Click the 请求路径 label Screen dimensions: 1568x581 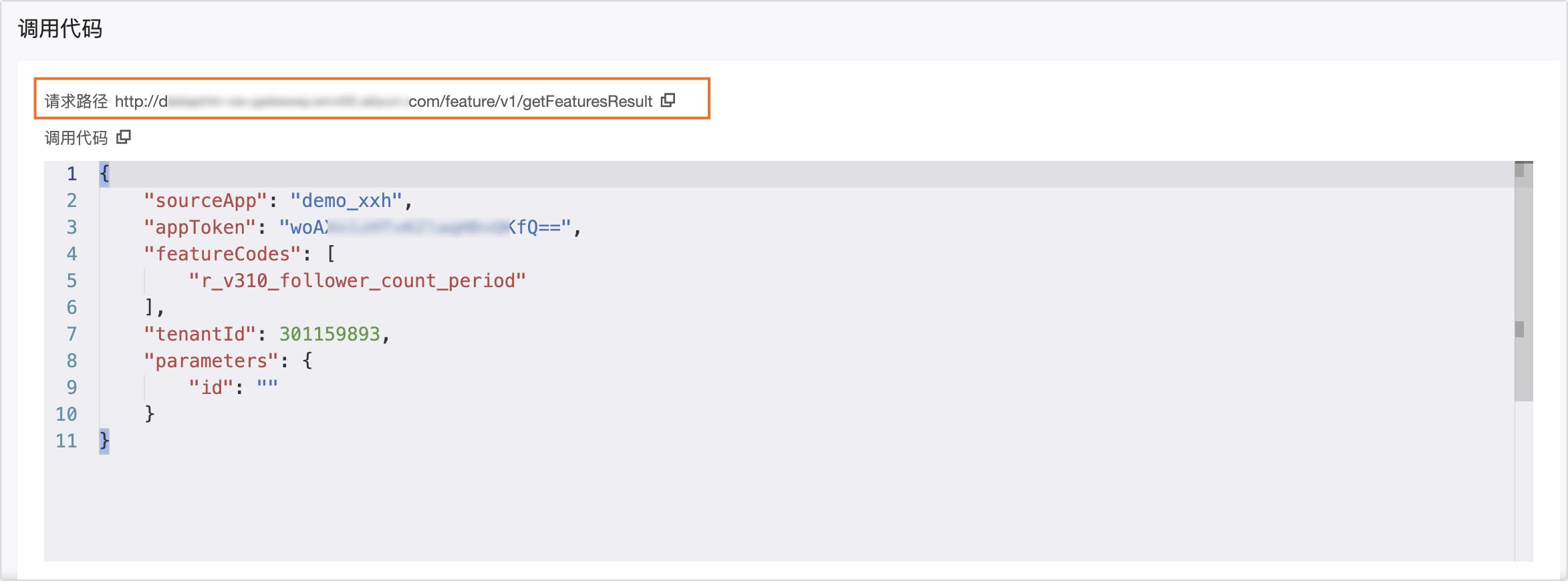pos(76,102)
